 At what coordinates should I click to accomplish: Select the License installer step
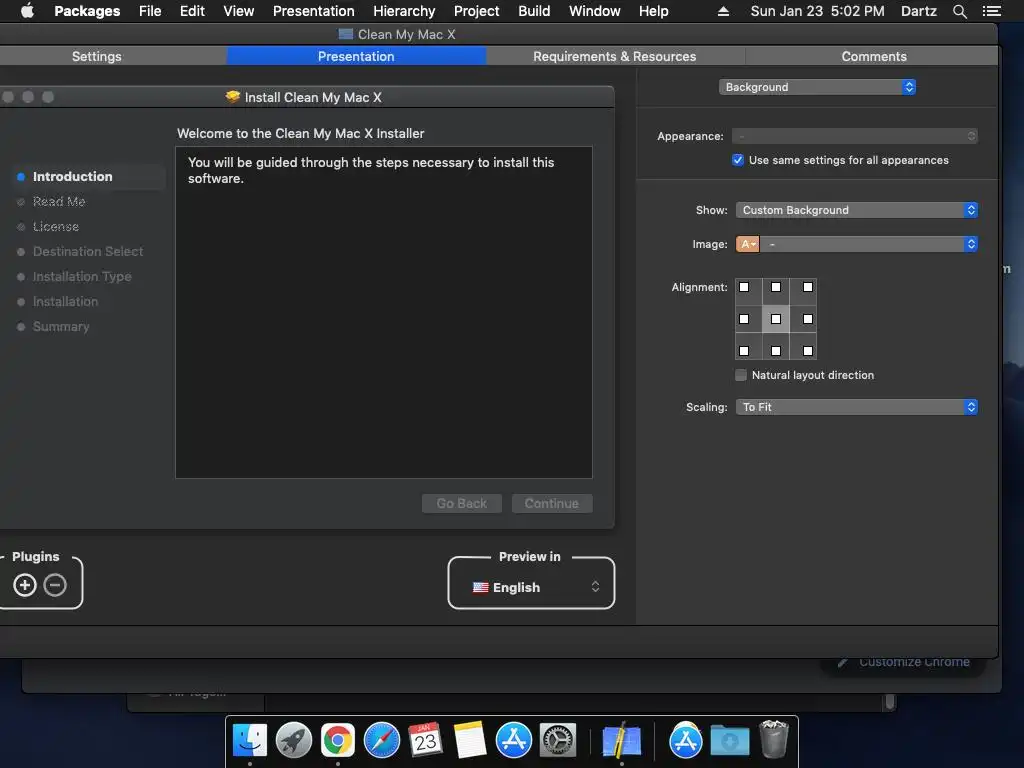click(x=56, y=227)
